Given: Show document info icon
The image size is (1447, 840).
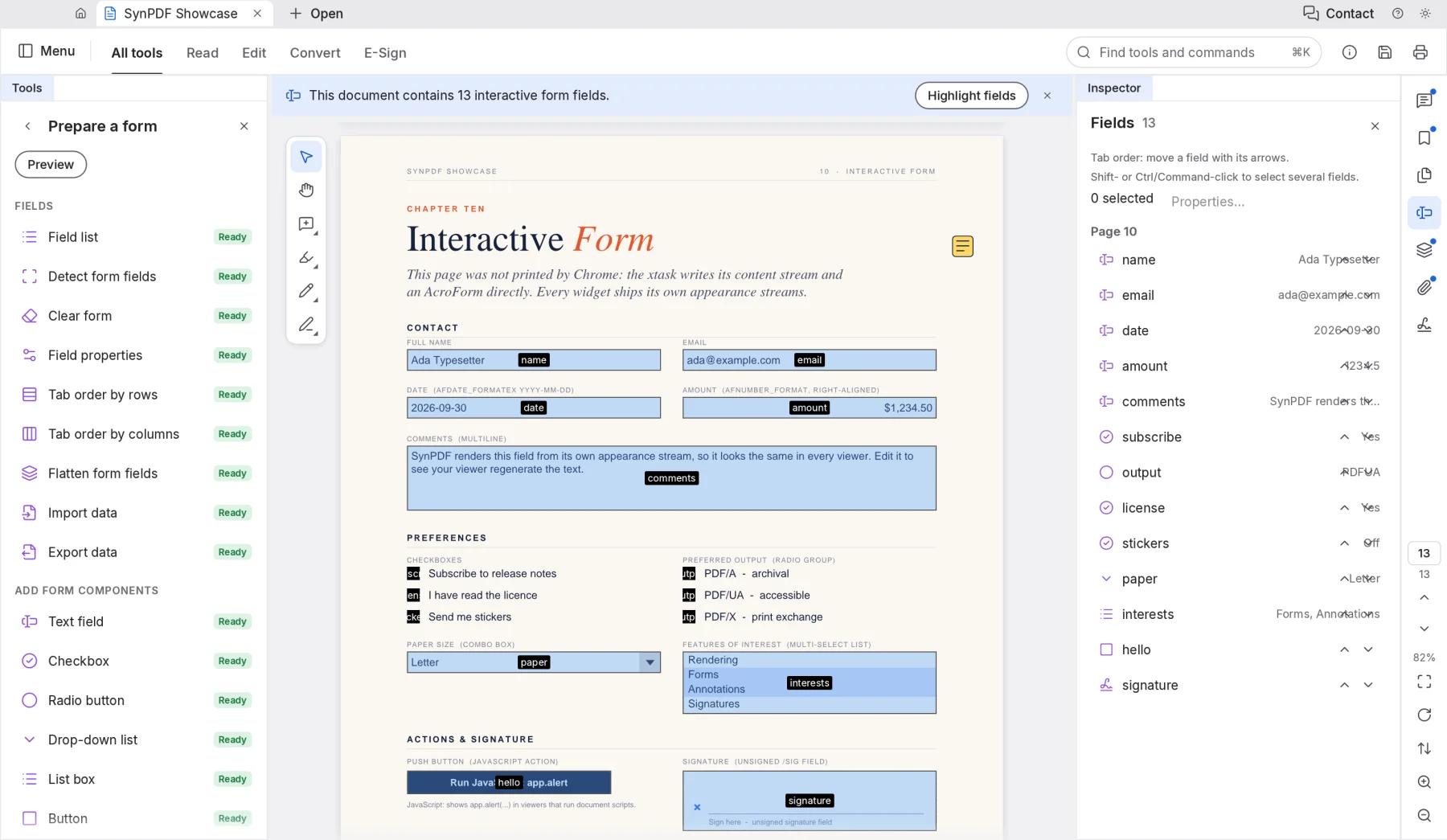Looking at the screenshot, I should [x=1350, y=52].
